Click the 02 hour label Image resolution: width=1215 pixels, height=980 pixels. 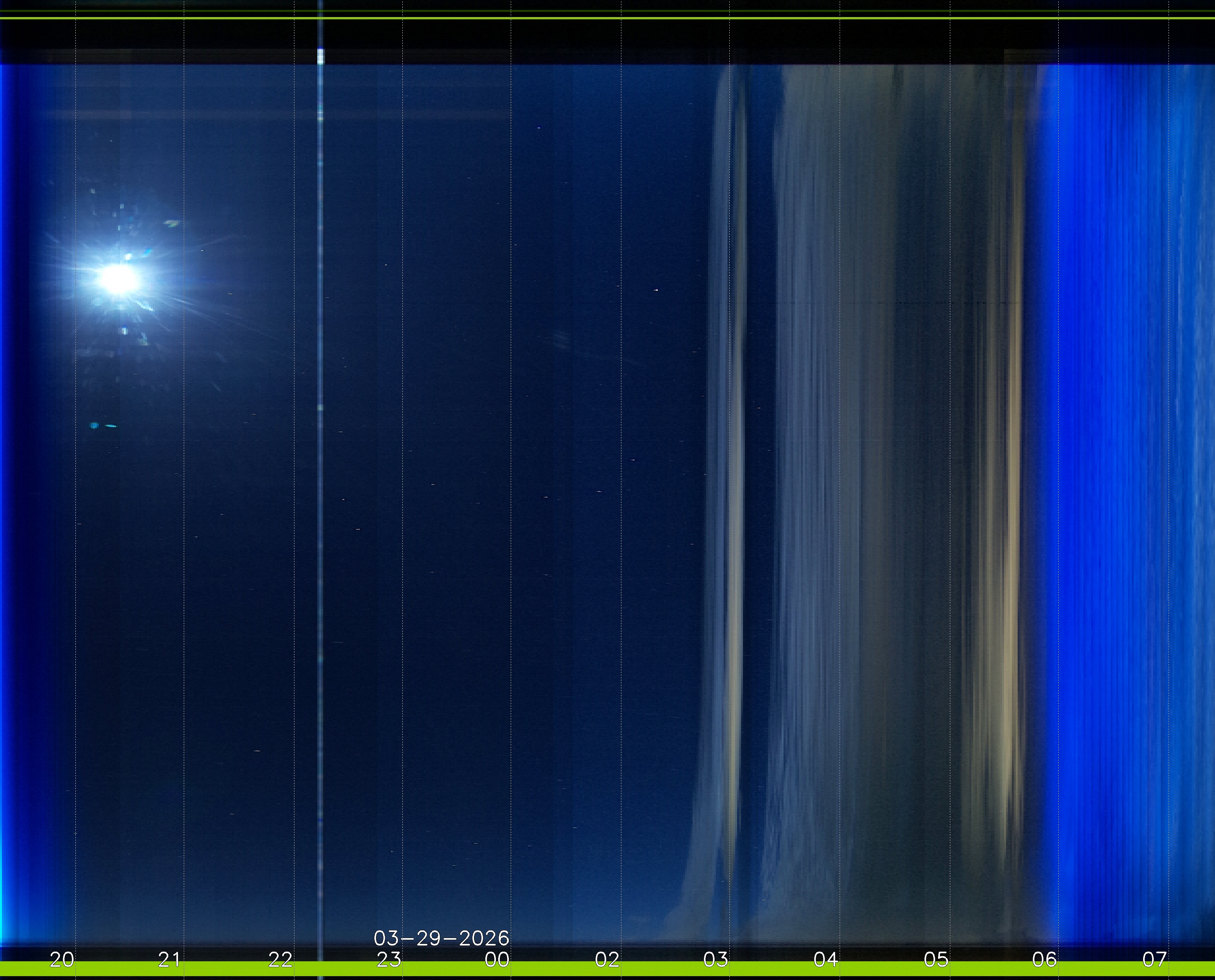point(607,959)
